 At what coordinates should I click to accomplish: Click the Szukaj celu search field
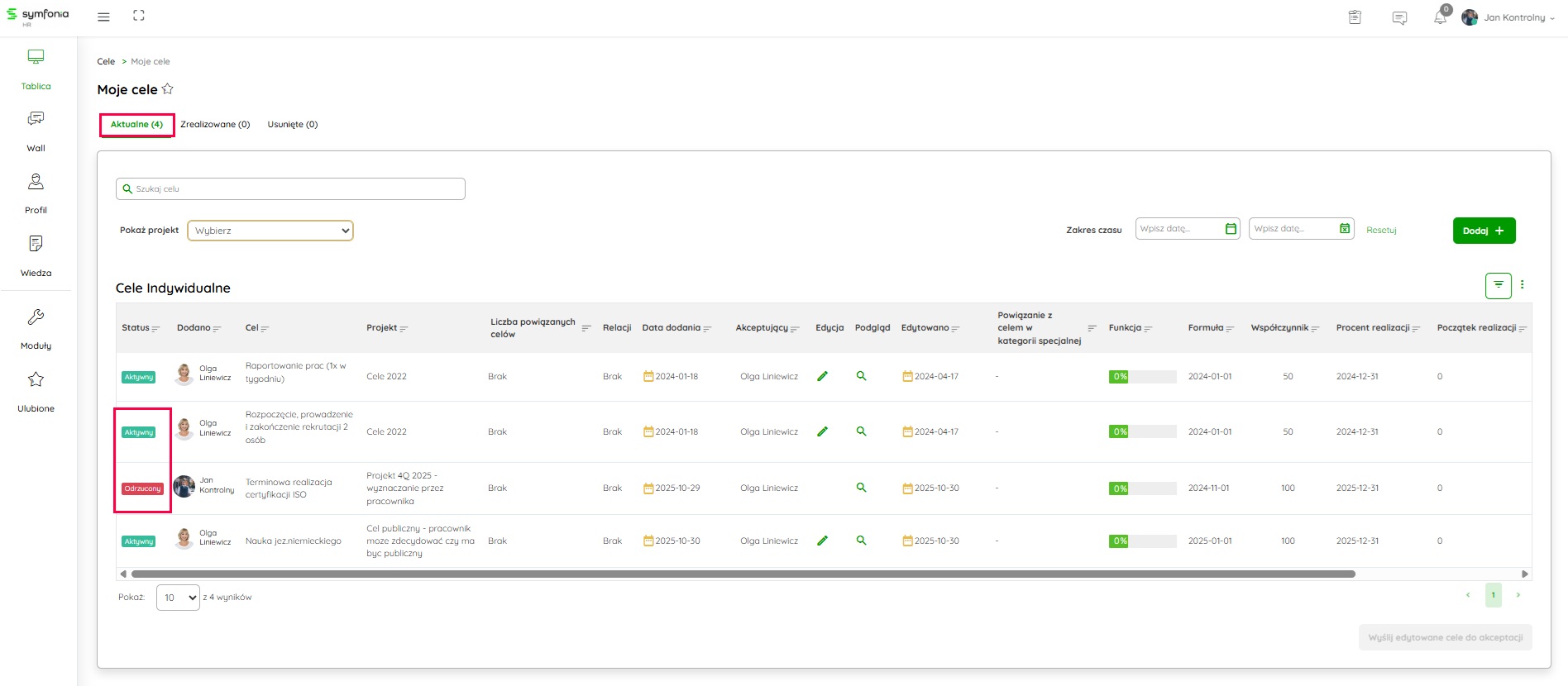pos(290,189)
